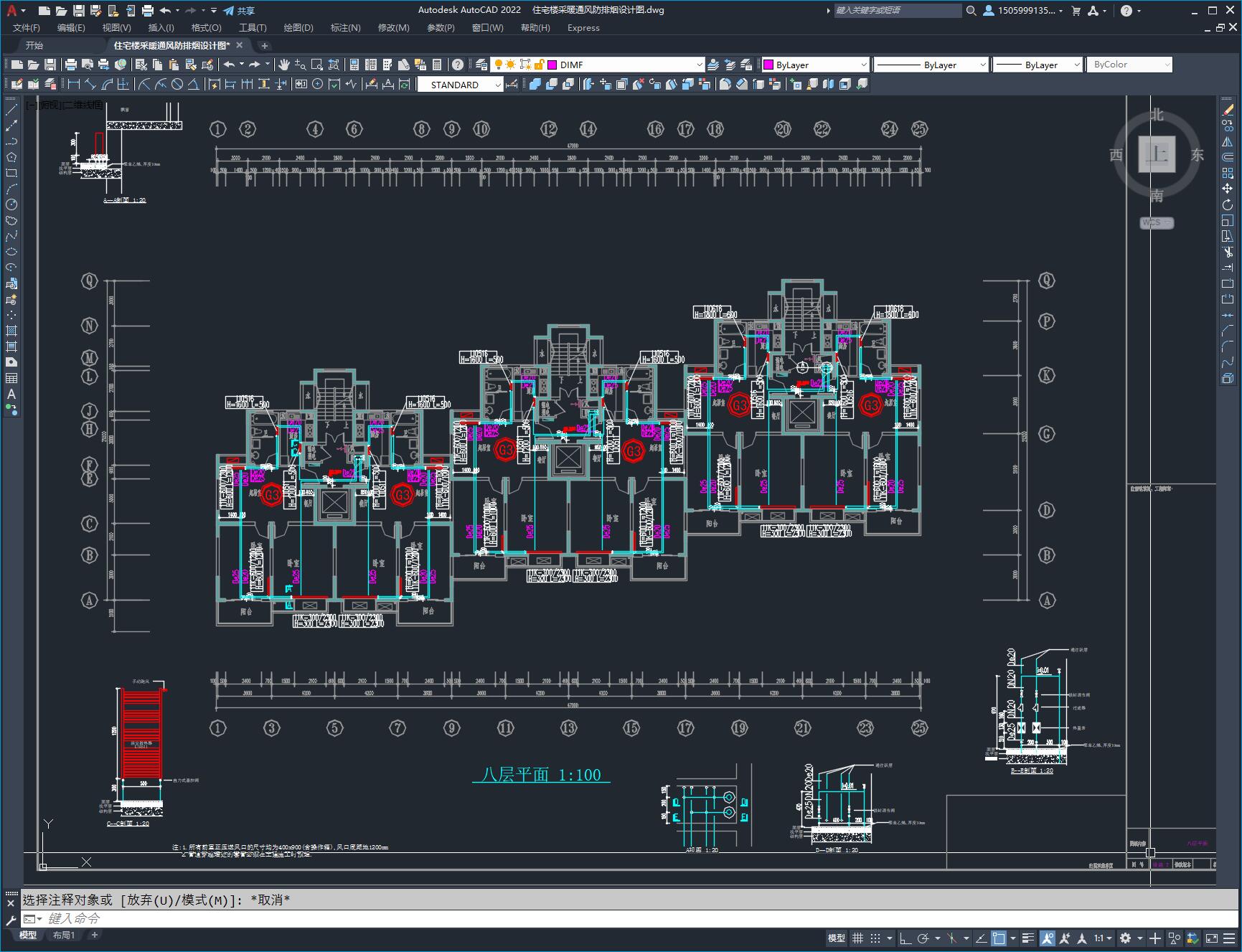The width and height of the screenshot is (1242, 952).
Task: Click the 上 face of the ViewCube
Action: 1157,154
